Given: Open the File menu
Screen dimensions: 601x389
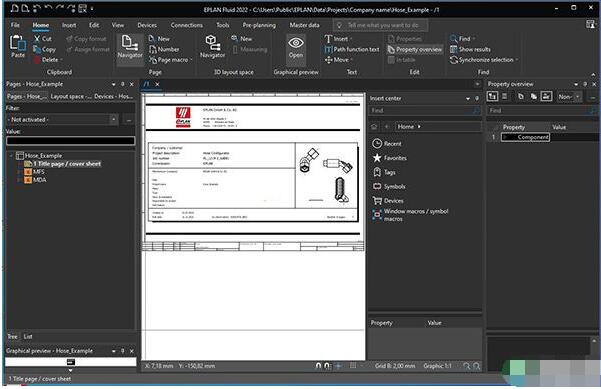Looking at the screenshot, I should [15, 25].
